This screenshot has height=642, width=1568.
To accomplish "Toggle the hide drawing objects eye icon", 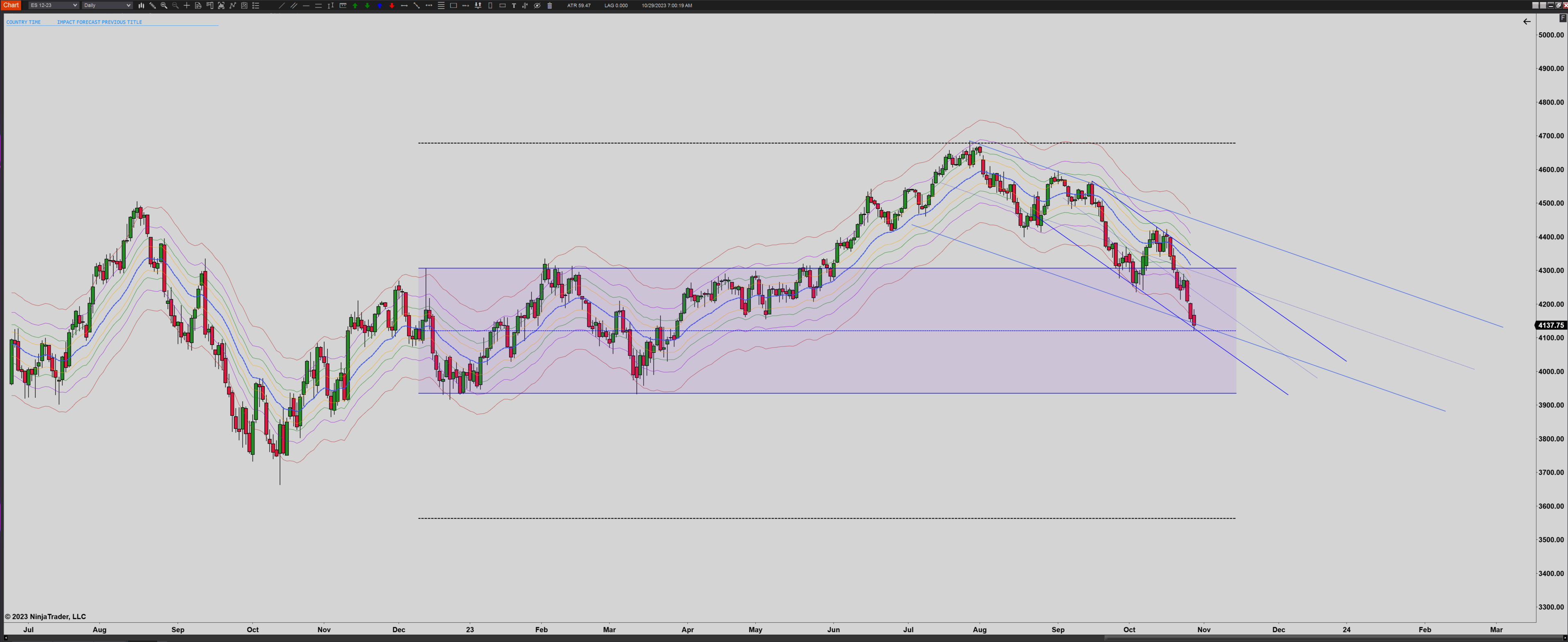I will coord(537,5).
